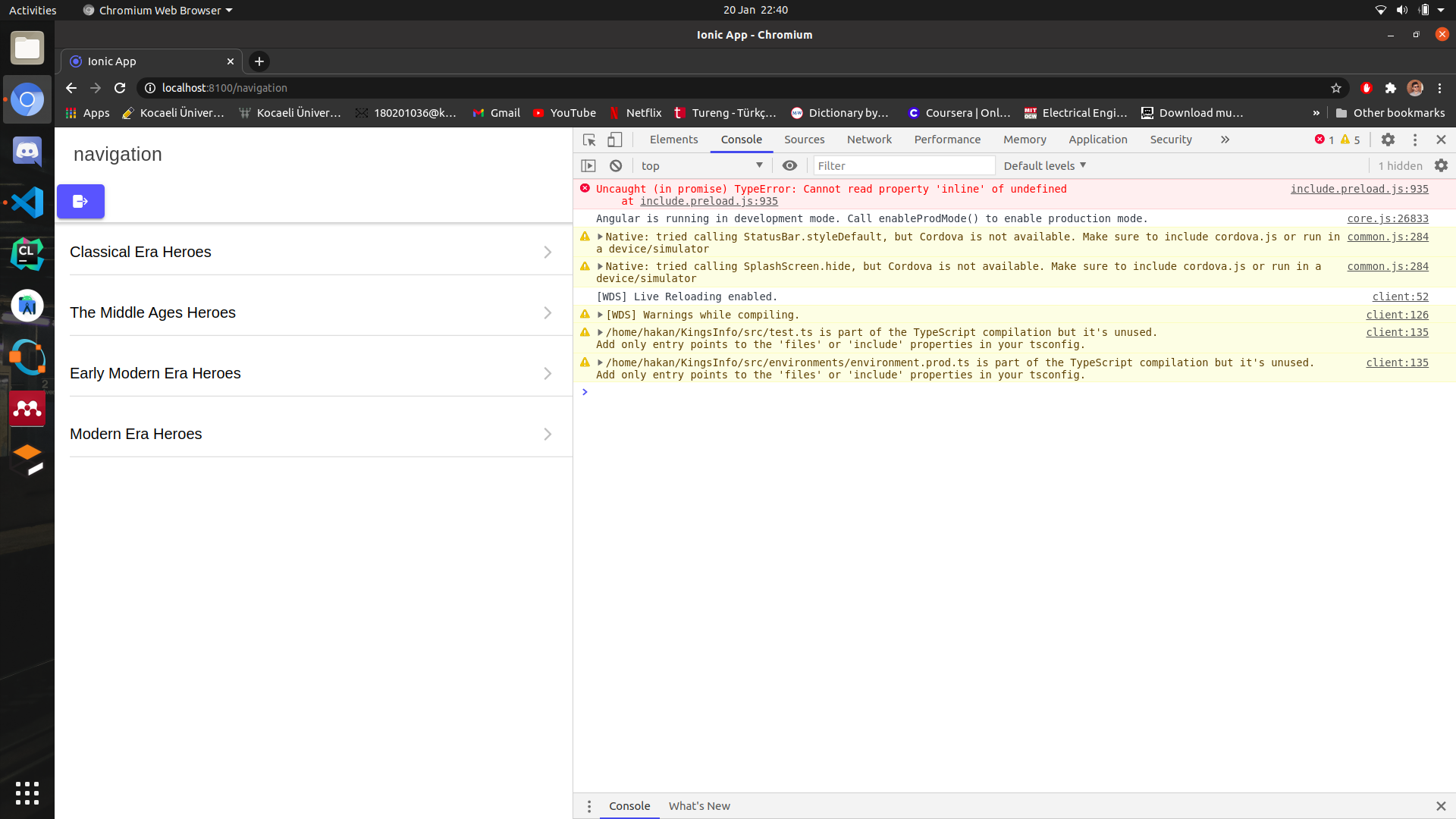Toggle the device toolbar in DevTools
This screenshot has height=819, width=1456.
click(x=614, y=140)
